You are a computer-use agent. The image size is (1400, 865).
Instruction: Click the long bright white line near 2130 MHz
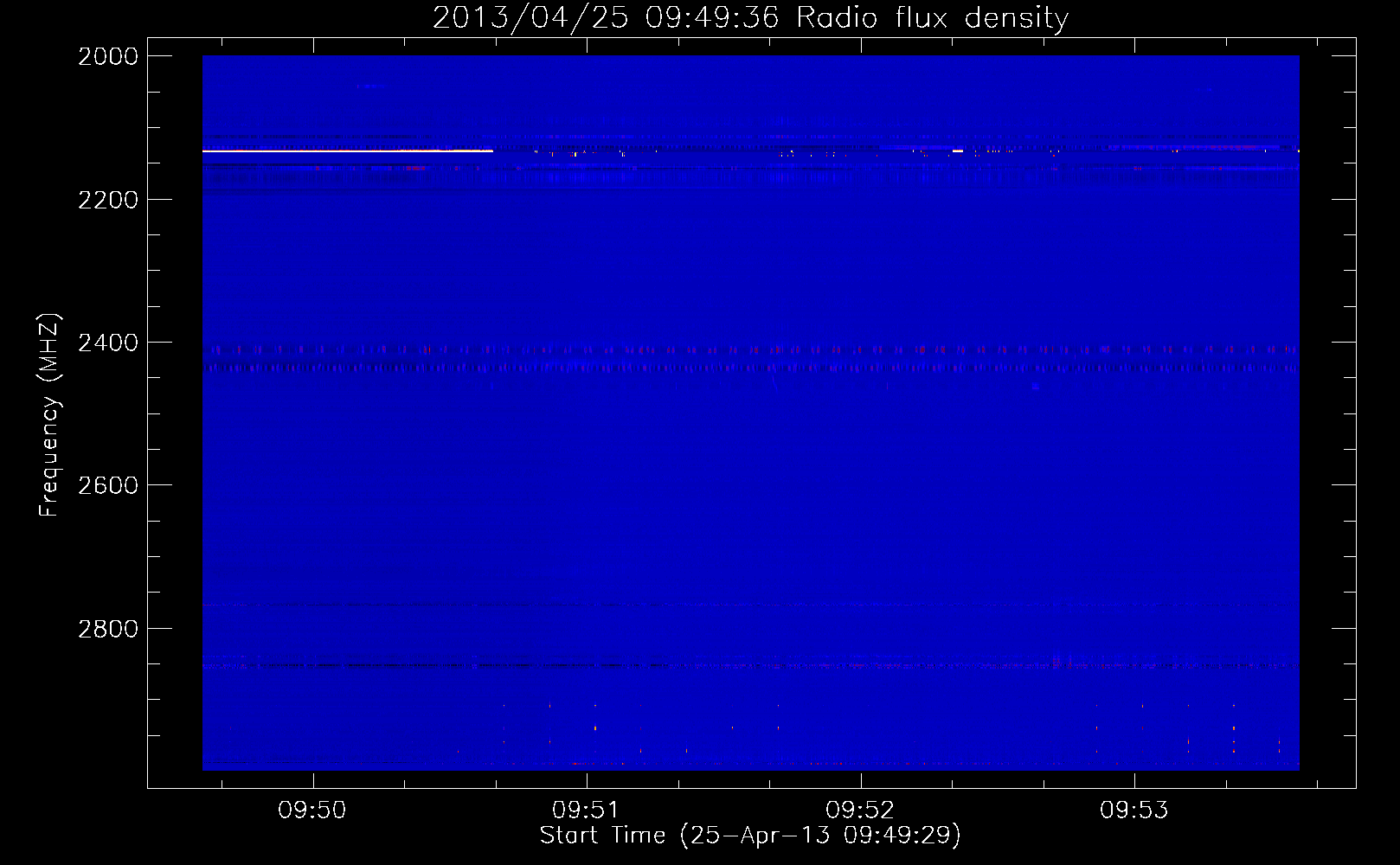pos(348,151)
